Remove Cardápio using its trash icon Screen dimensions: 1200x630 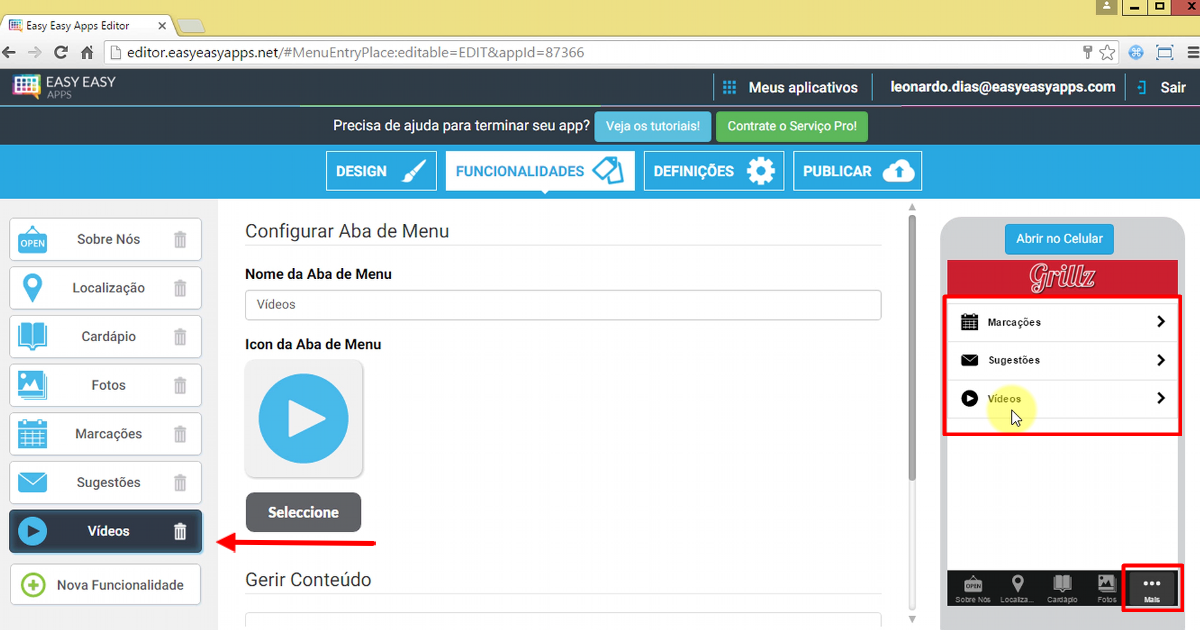point(180,337)
